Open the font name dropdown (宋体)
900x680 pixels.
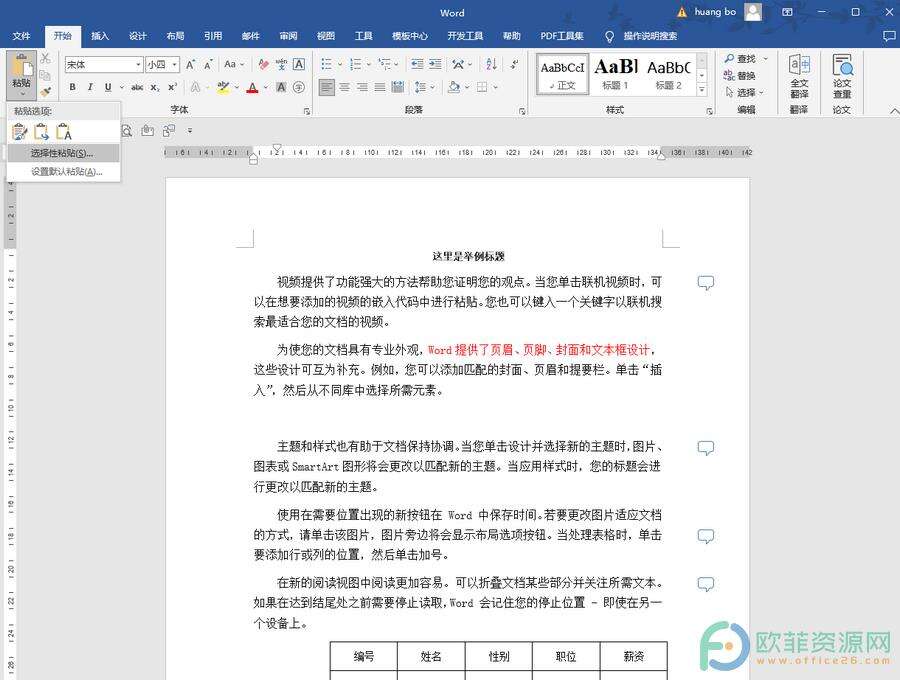[138, 64]
